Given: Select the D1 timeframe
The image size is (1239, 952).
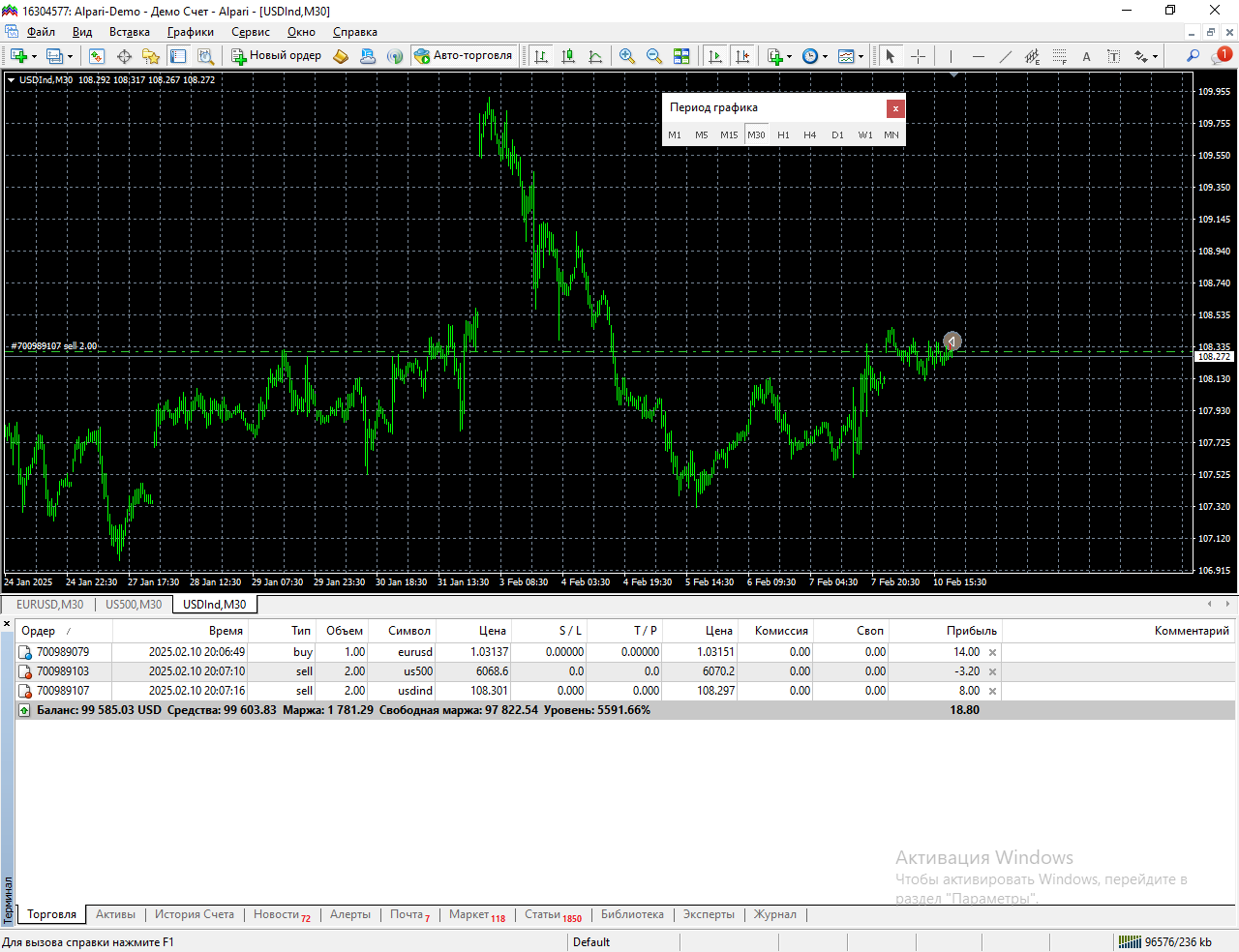Looking at the screenshot, I should [x=837, y=135].
